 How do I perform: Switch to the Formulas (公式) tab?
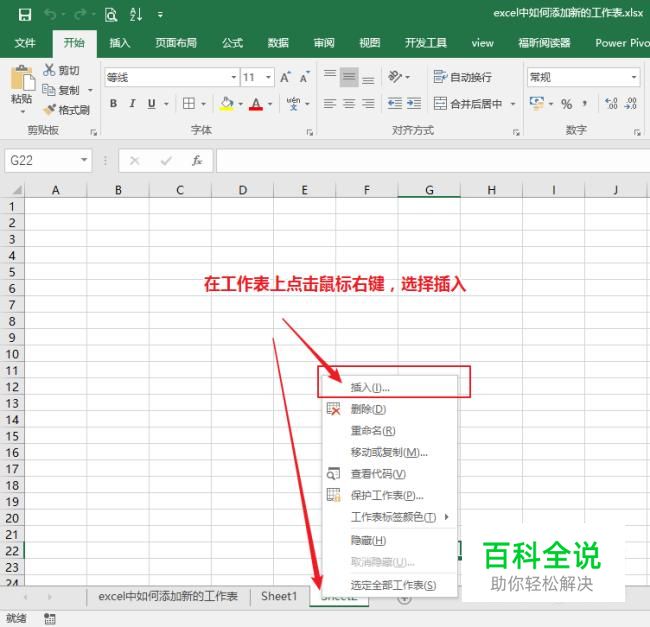click(x=232, y=43)
